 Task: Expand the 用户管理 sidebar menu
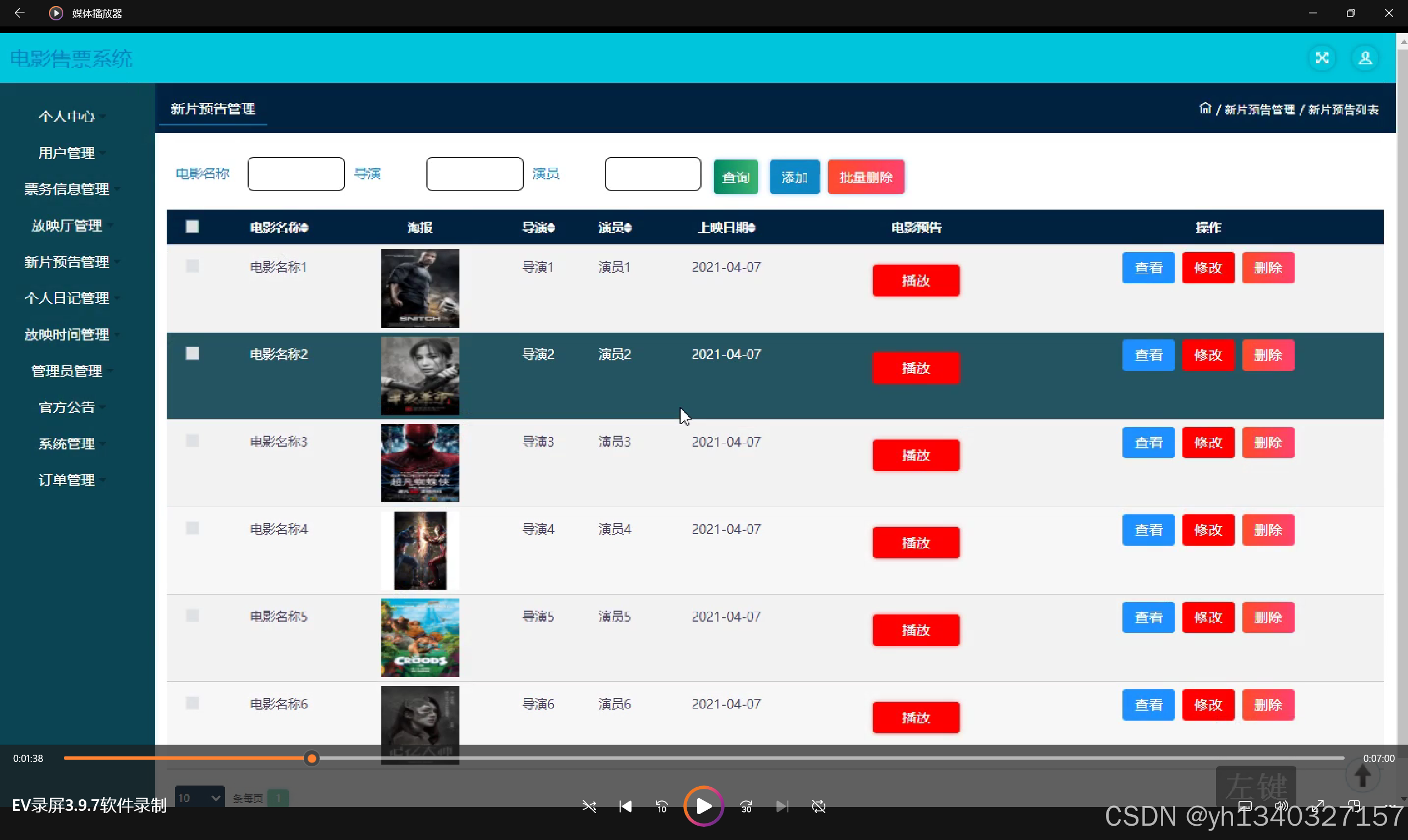coord(67,152)
